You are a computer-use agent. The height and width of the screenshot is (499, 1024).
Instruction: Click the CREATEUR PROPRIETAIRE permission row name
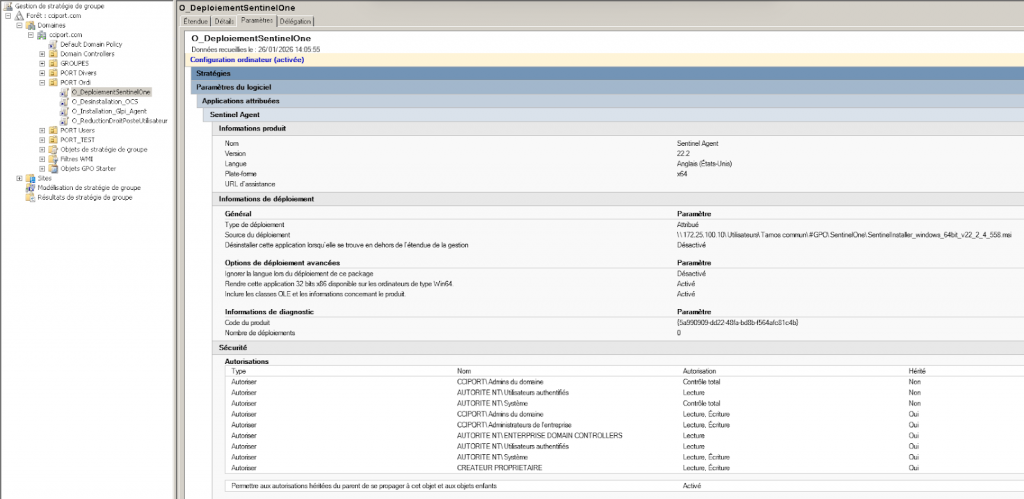pyautogui.click(x=500, y=468)
